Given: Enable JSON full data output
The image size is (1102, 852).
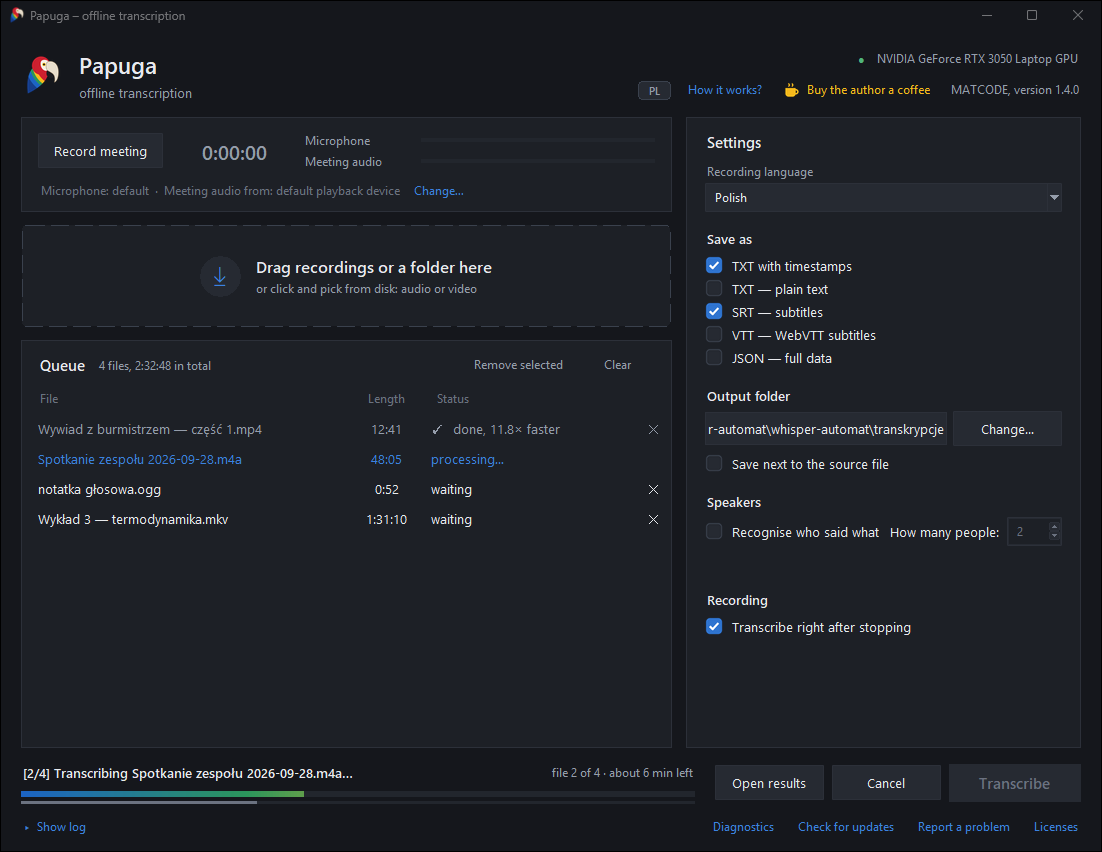Looking at the screenshot, I should pyautogui.click(x=714, y=358).
